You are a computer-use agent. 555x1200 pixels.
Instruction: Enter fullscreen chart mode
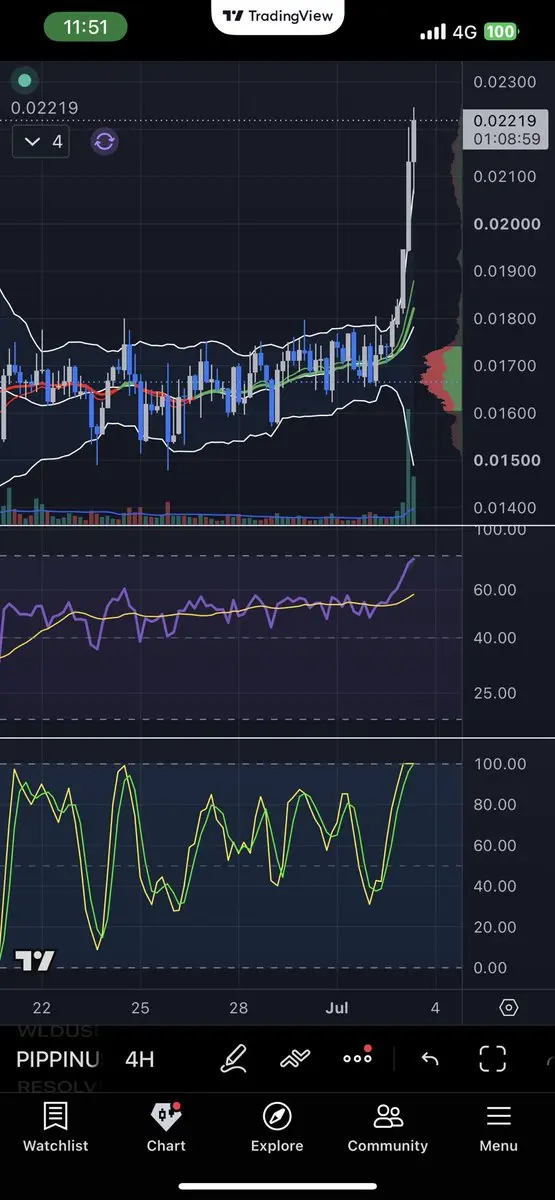[492, 1058]
